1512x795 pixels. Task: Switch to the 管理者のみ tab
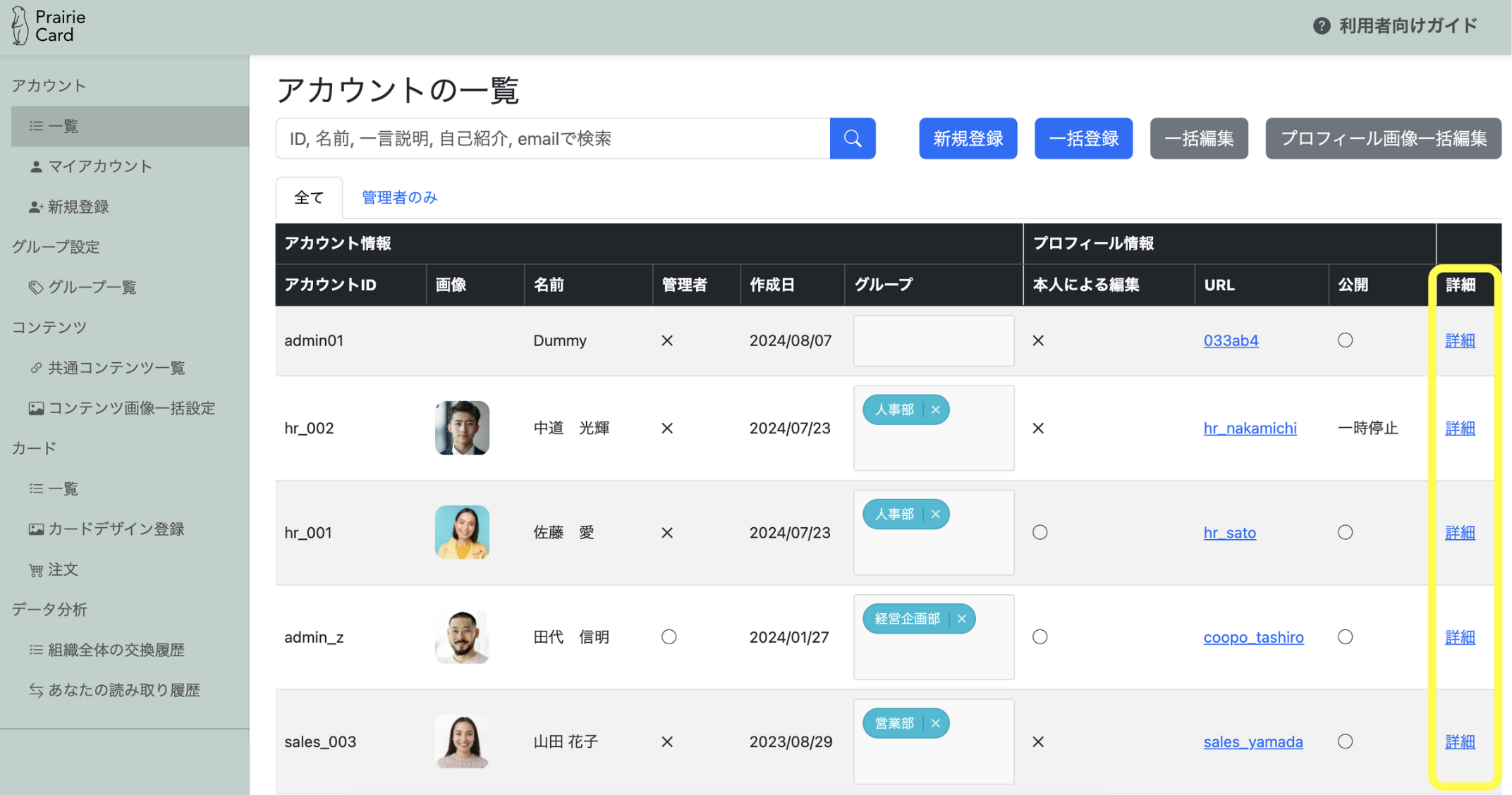tap(399, 197)
